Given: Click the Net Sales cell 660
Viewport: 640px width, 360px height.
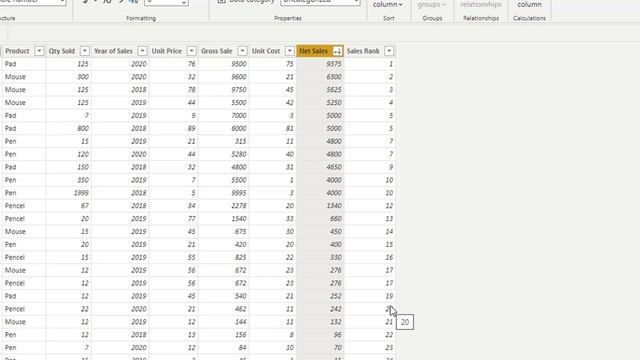Looking at the screenshot, I should (x=336, y=219).
